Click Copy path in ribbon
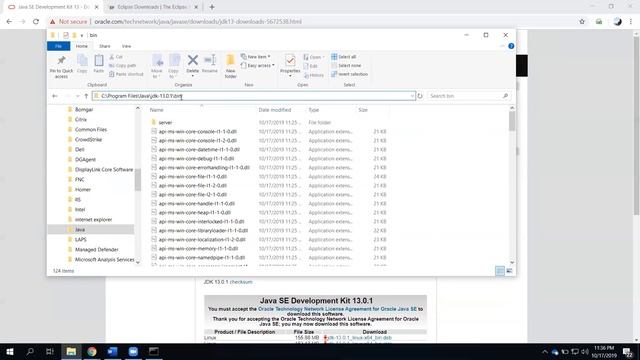The image size is (640, 360). point(122,65)
